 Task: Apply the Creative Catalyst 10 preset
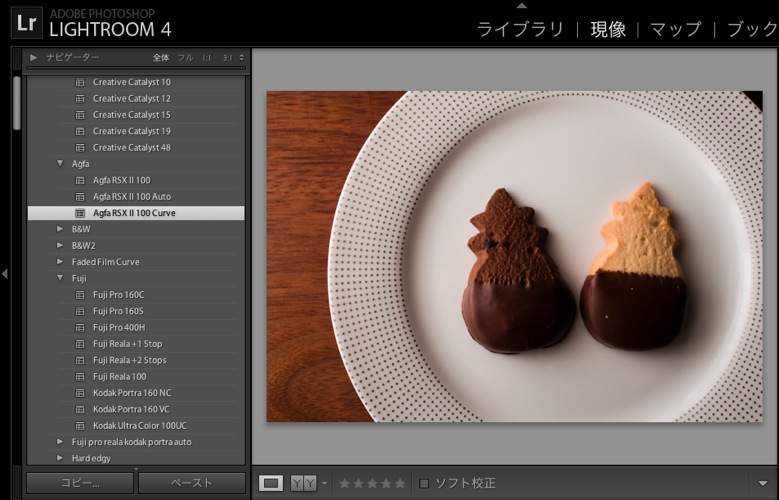point(132,83)
